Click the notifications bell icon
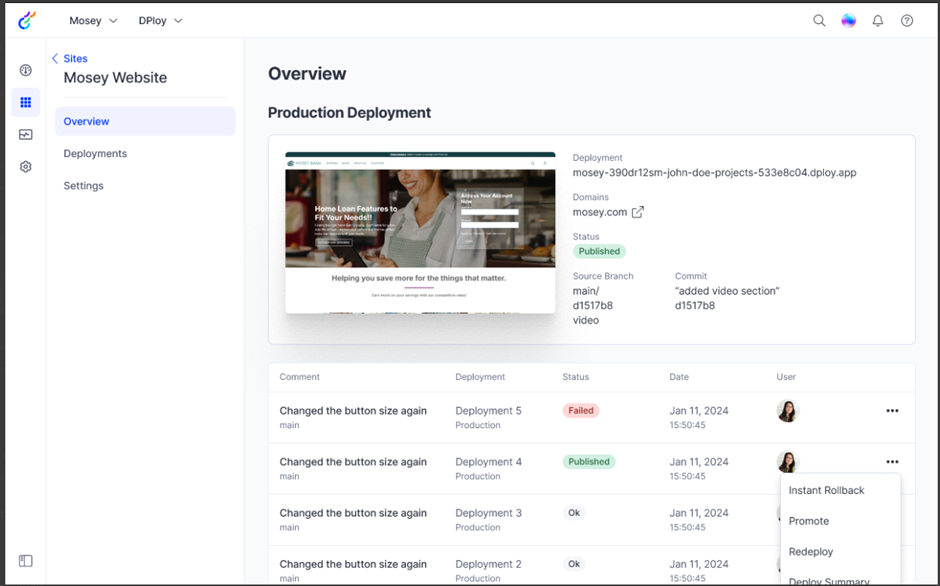This screenshot has height=586, width=940. click(878, 20)
